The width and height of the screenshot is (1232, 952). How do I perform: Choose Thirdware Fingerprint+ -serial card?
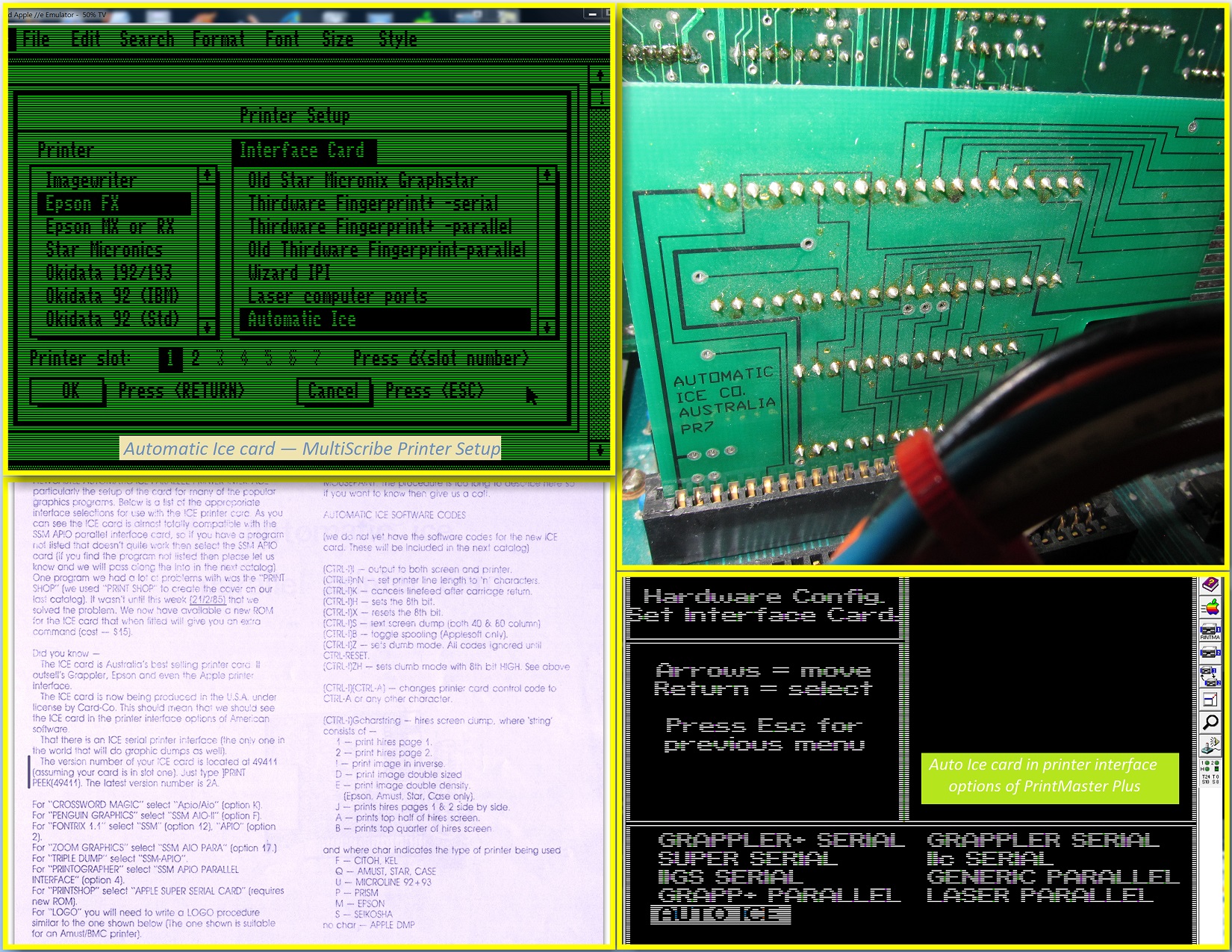click(385, 204)
